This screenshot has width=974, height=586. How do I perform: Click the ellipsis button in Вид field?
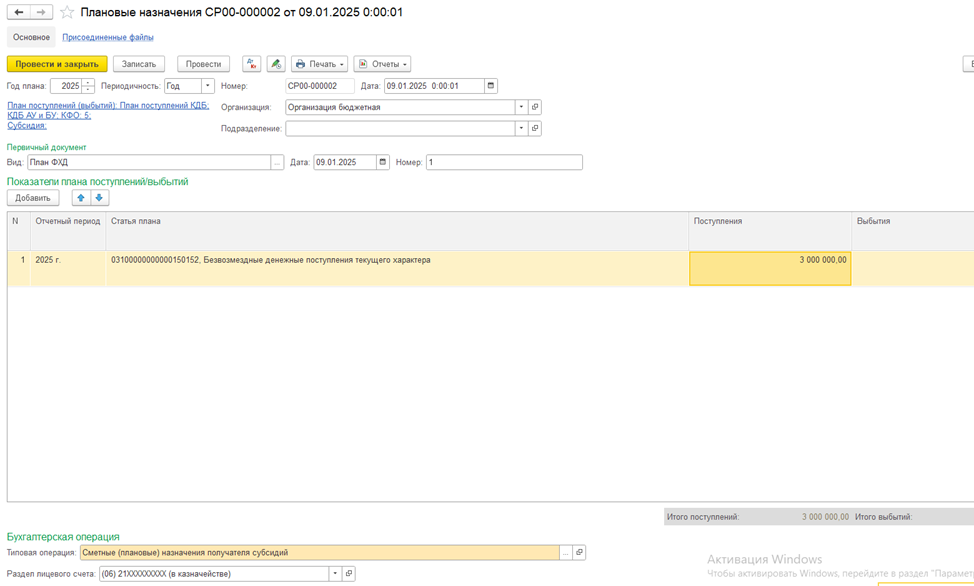click(277, 162)
